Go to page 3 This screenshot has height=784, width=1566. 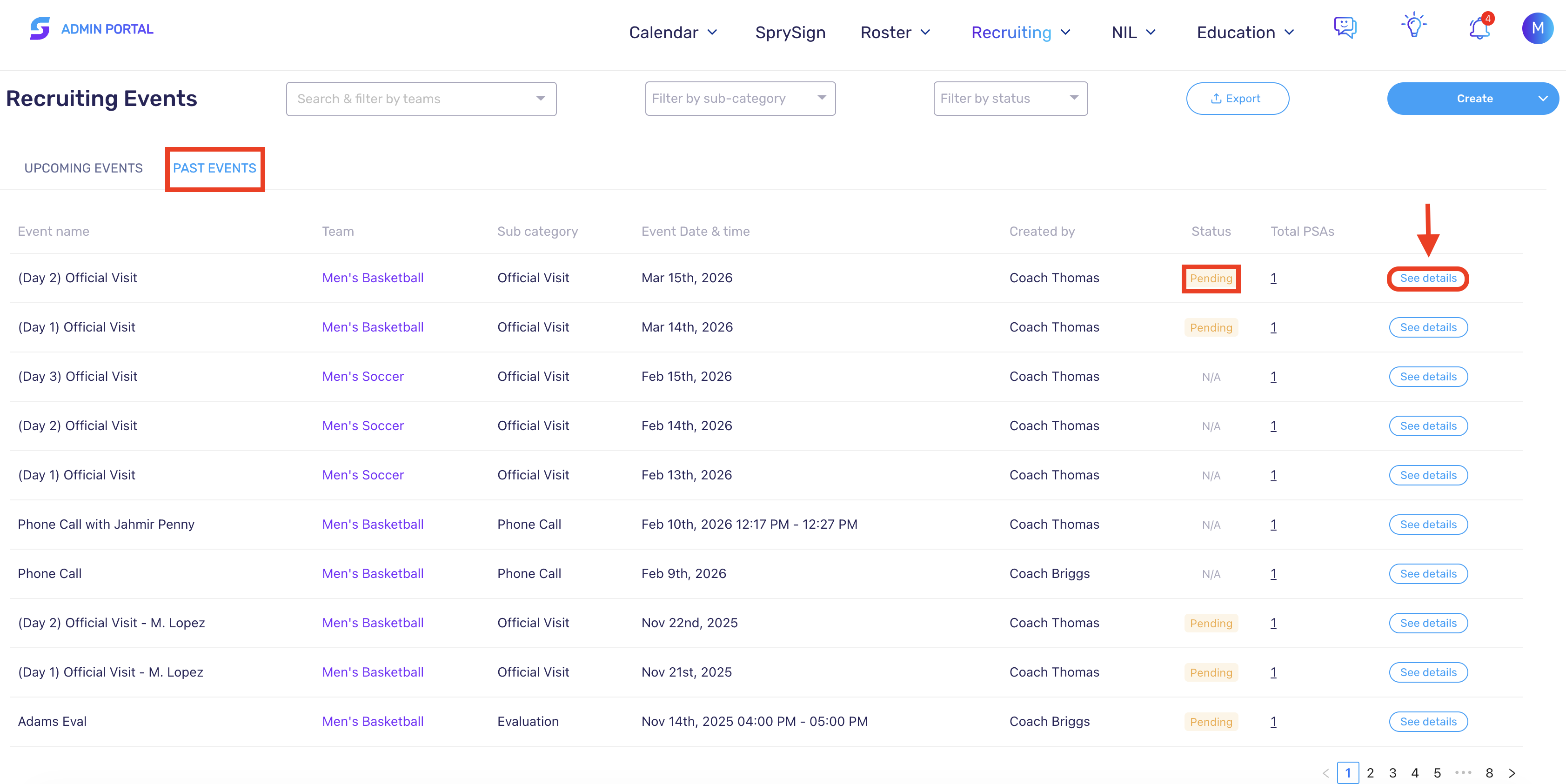coord(1392,773)
